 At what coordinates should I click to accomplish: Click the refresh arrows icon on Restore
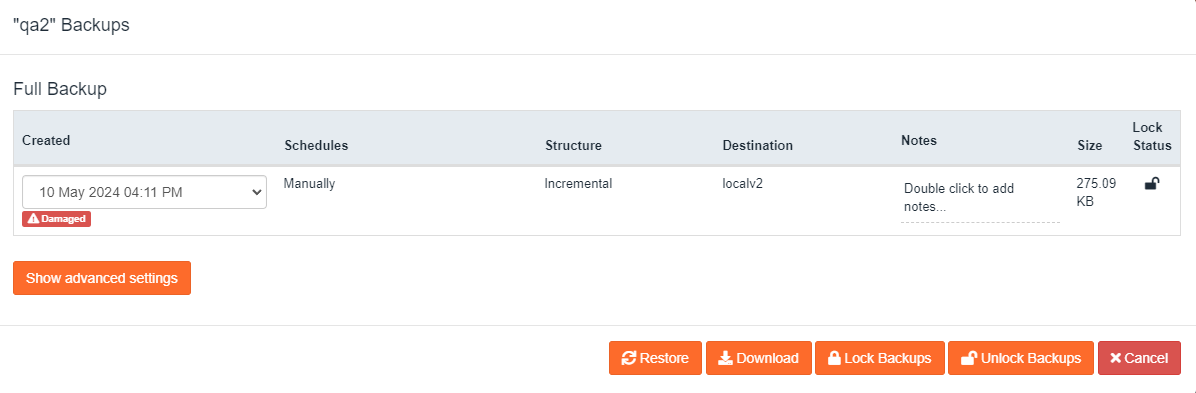[629, 358]
